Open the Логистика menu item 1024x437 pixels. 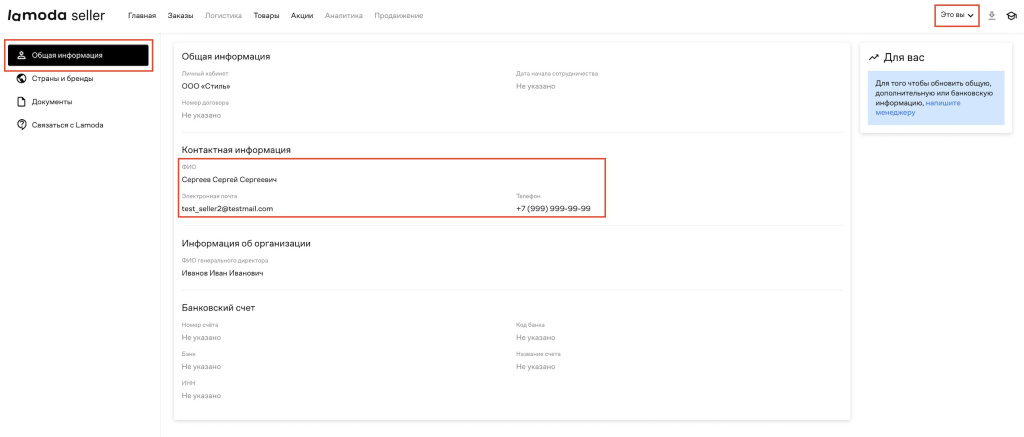(222, 16)
